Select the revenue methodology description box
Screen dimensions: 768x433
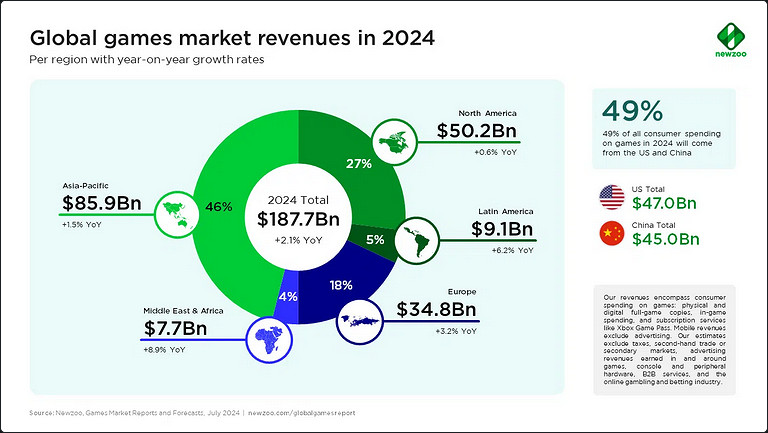click(664, 338)
